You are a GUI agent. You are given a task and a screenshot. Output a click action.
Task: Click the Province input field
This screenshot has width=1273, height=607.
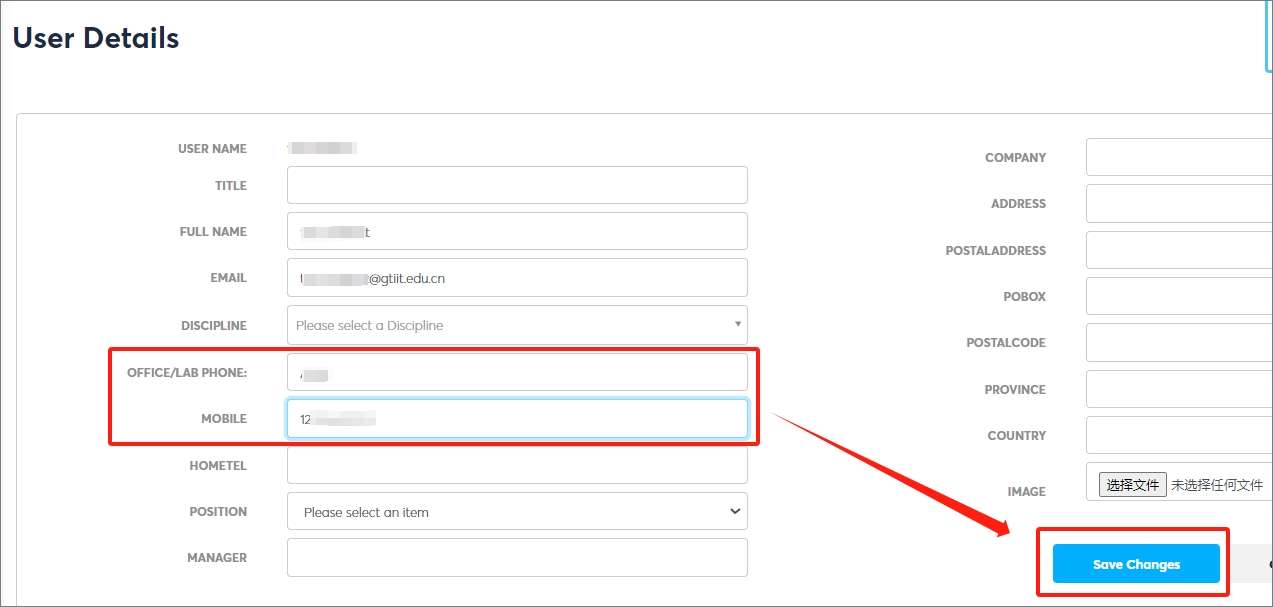tap(1179, 389)
